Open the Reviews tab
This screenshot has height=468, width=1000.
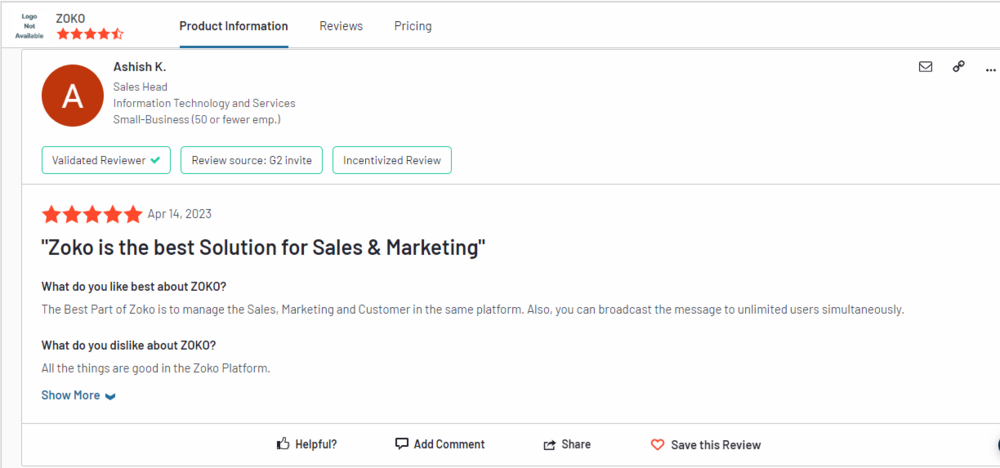pos(341,26)
